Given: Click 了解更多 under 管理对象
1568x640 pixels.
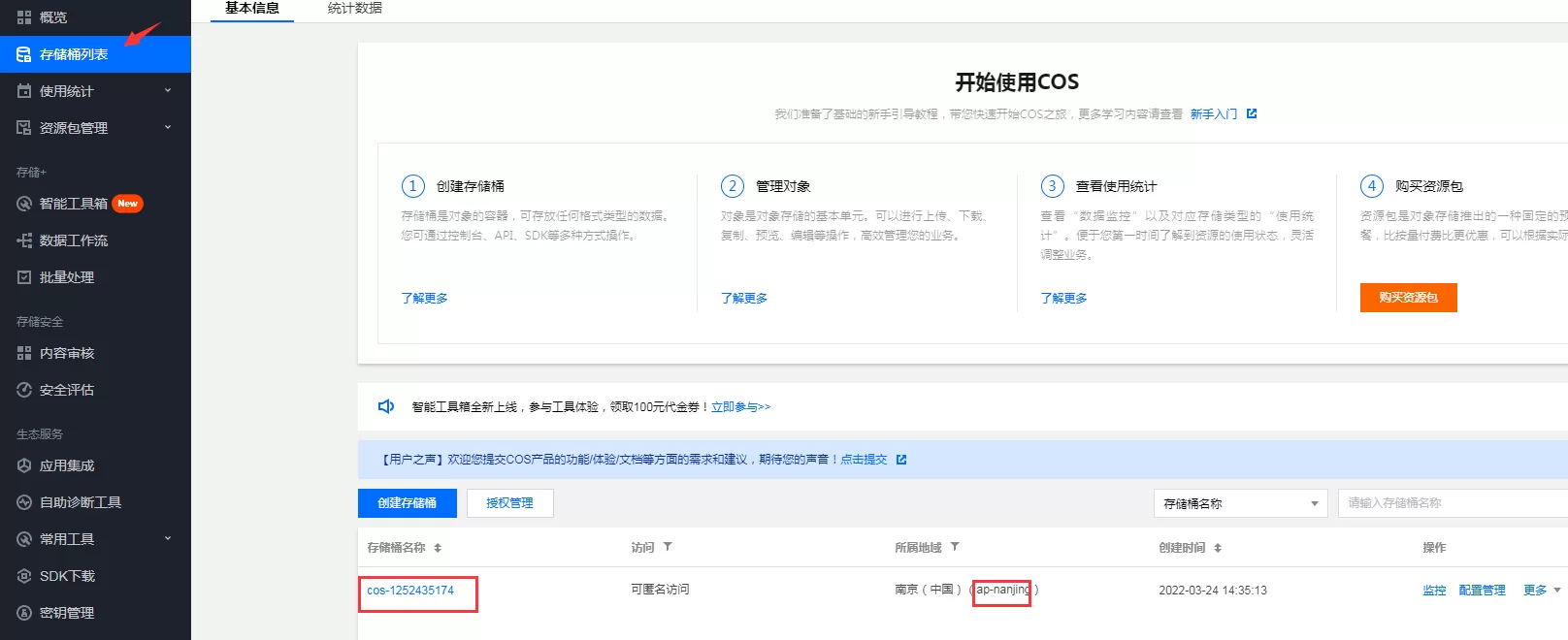Looking at the screenshot, I should (744, 299).
